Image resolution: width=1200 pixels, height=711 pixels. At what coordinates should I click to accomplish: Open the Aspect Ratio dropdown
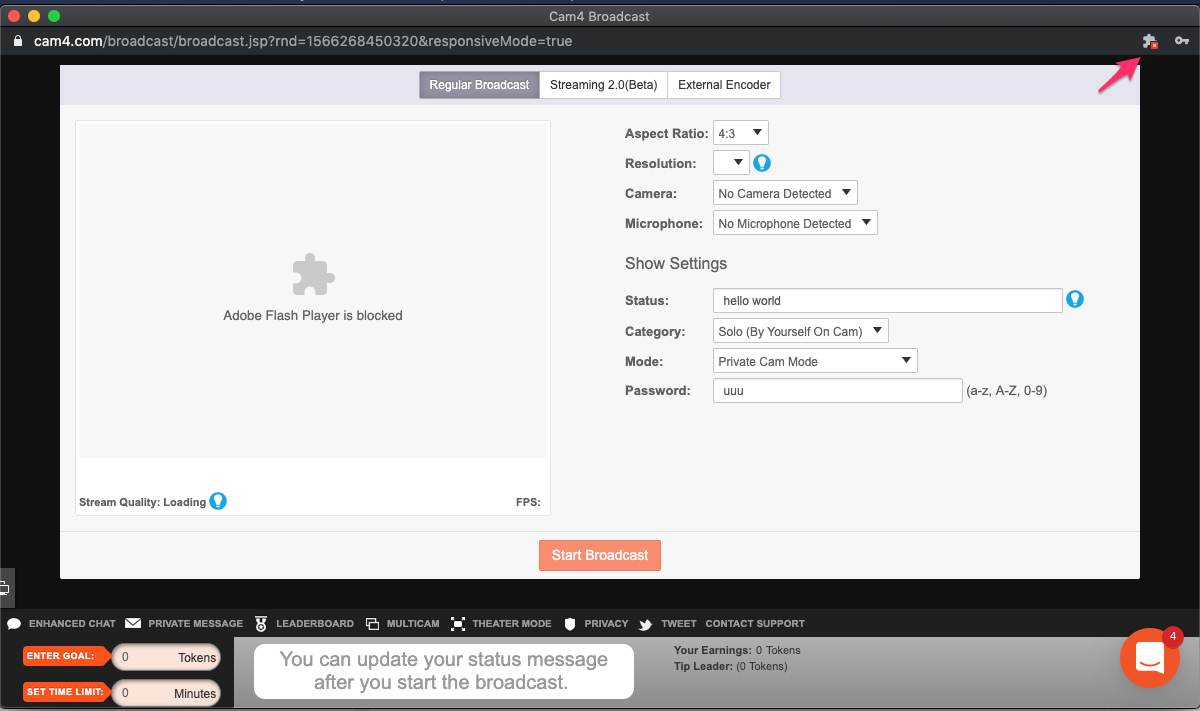click(740, 133)
